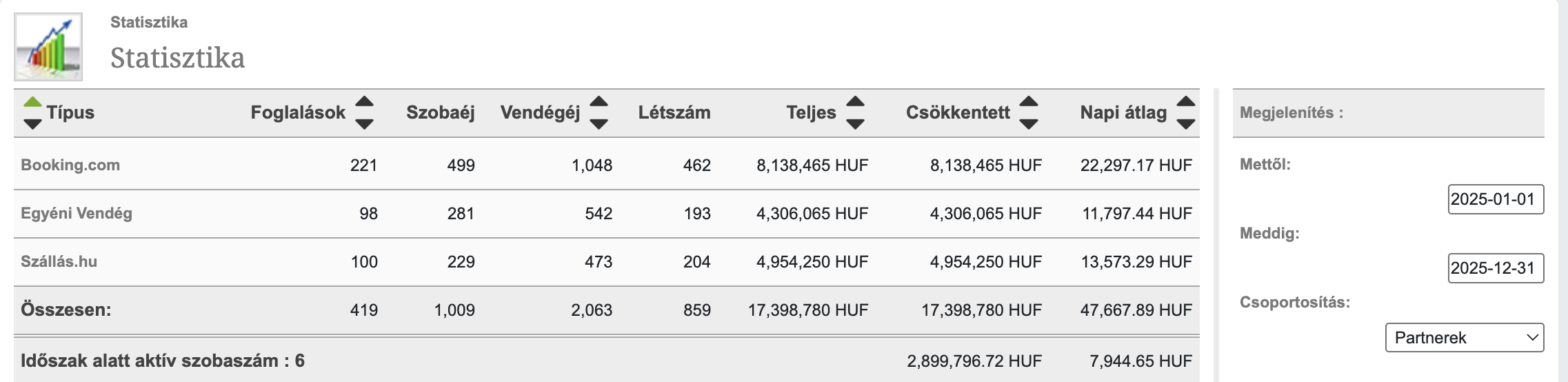1568x382 pixels.
Task: Sort Típus column ascending with green arrow
Action: (x=32, y=102)
